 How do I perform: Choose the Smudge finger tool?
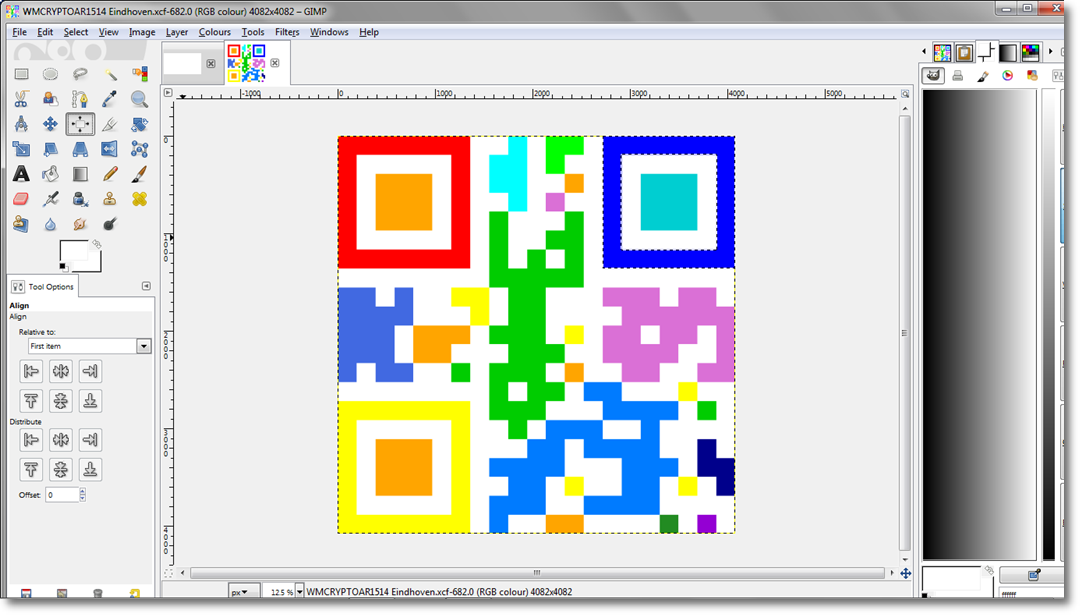80,224
